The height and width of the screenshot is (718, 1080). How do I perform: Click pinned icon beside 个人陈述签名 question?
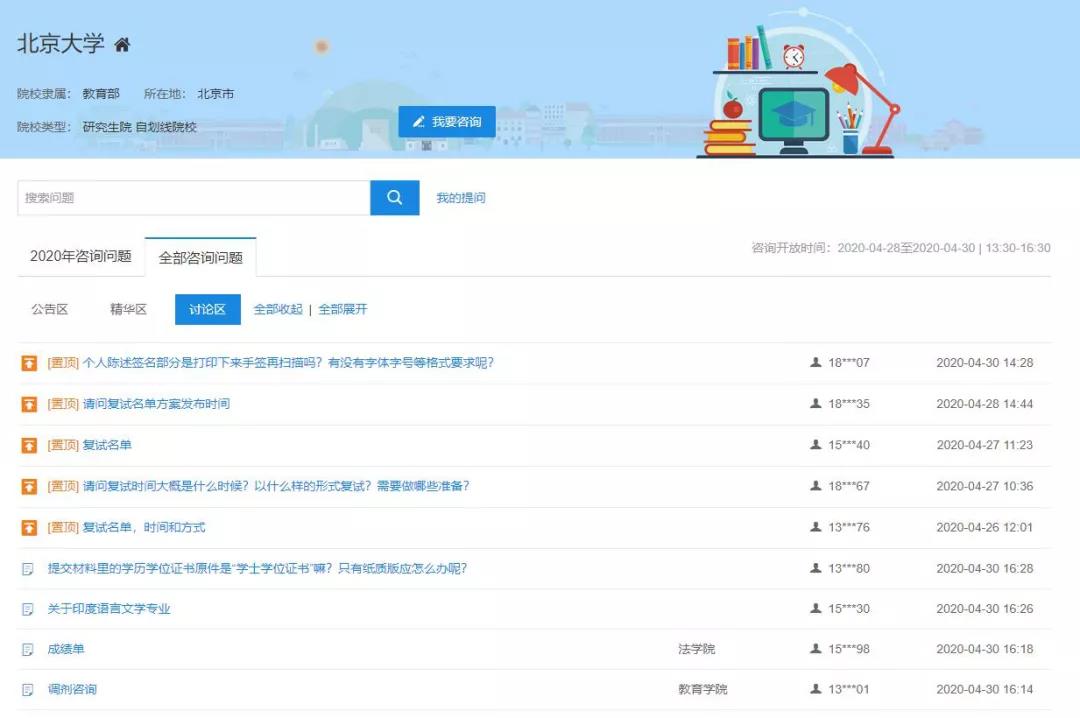[29, 363]
